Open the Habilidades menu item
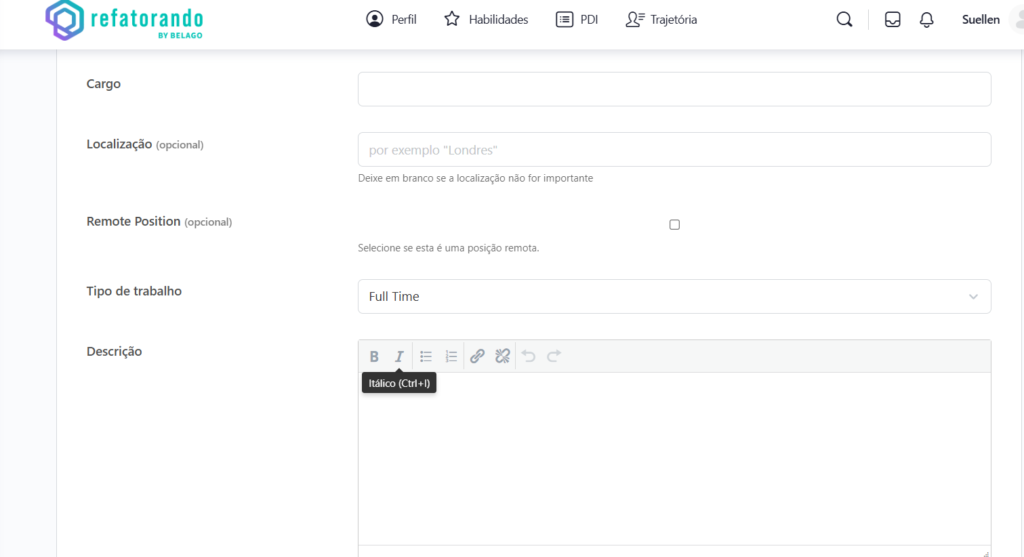 (x=486, y=19)
